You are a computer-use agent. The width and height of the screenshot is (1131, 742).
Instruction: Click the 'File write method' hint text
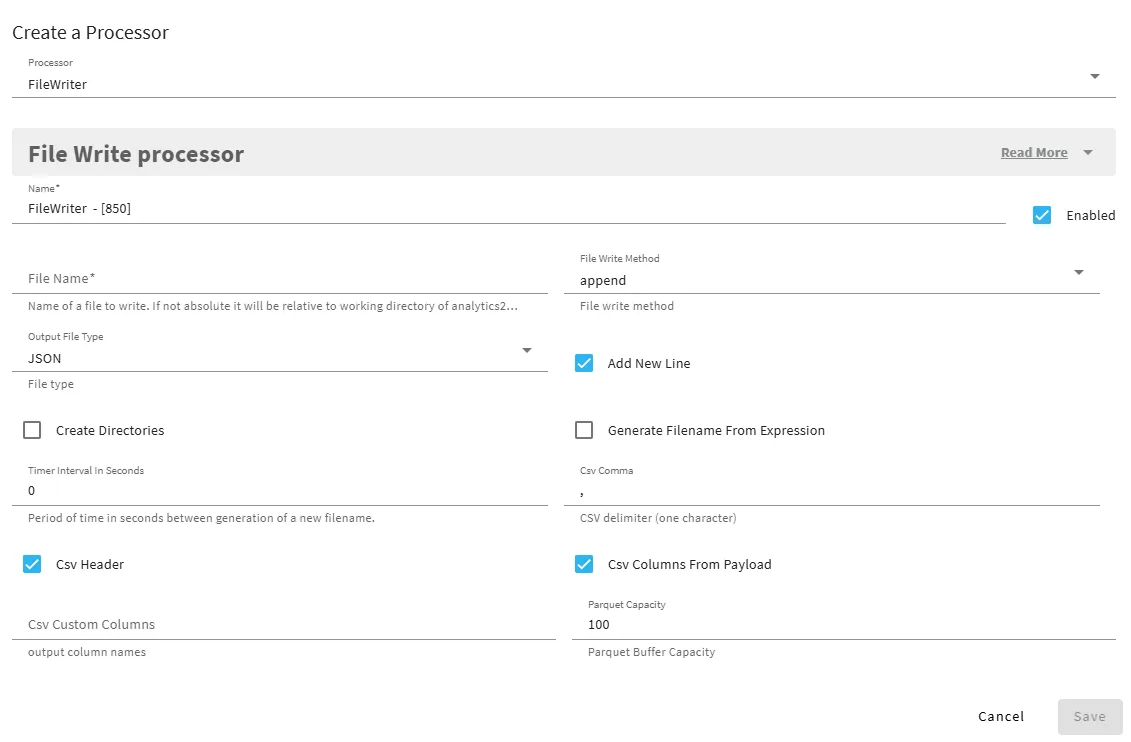(x=627, y=306)
